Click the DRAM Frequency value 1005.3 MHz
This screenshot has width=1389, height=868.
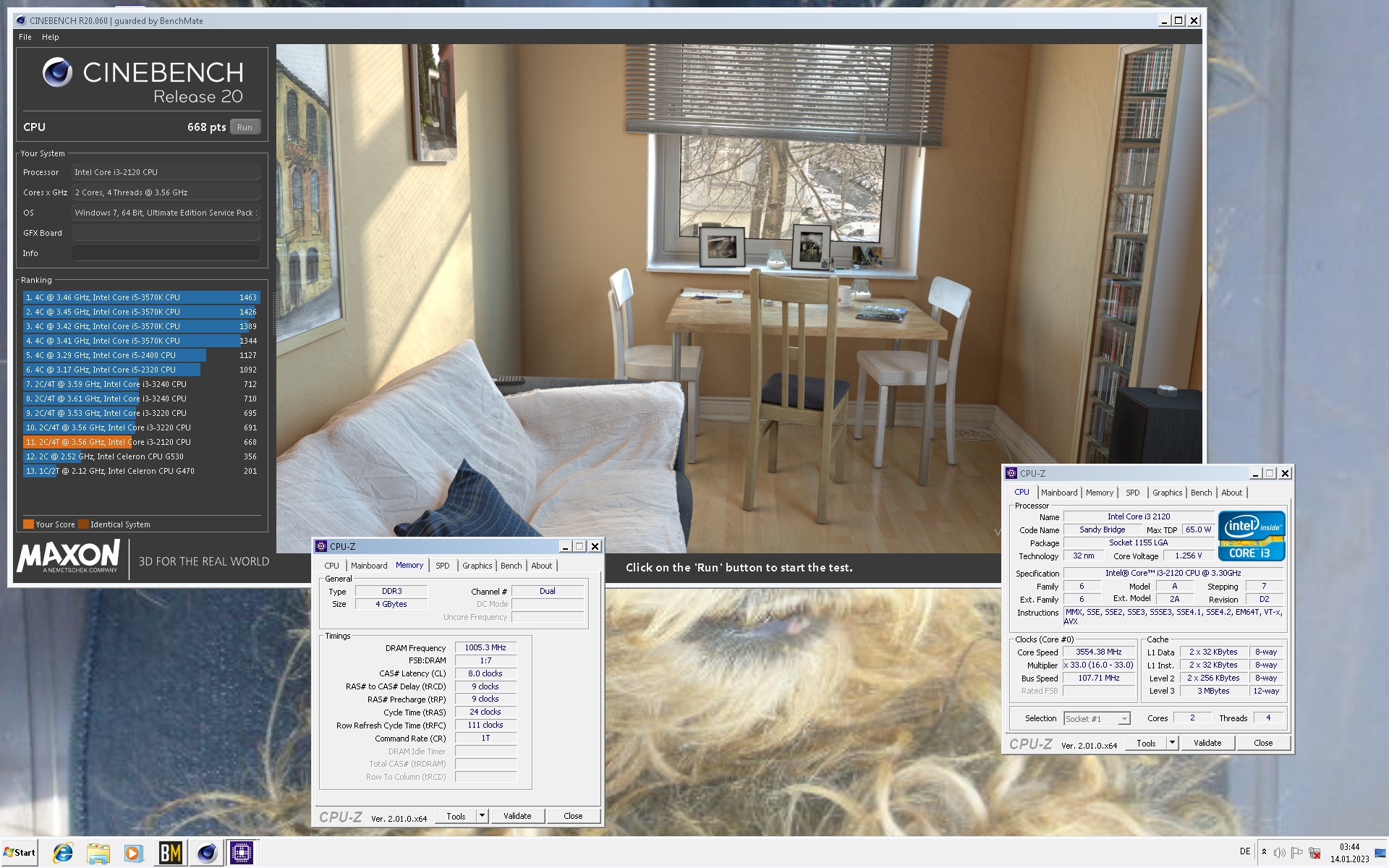point(485,647)
